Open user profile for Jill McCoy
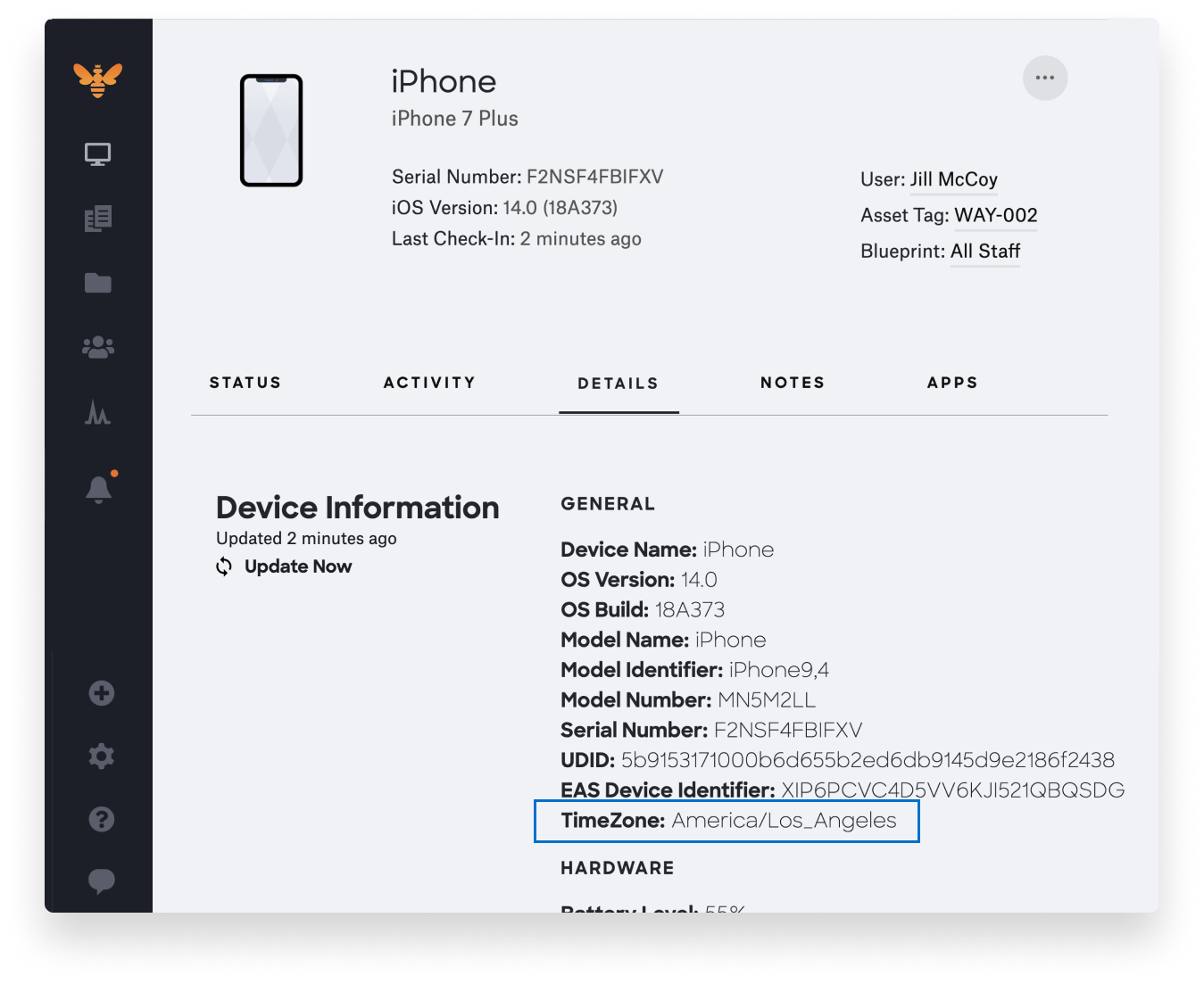 (953, 179)
